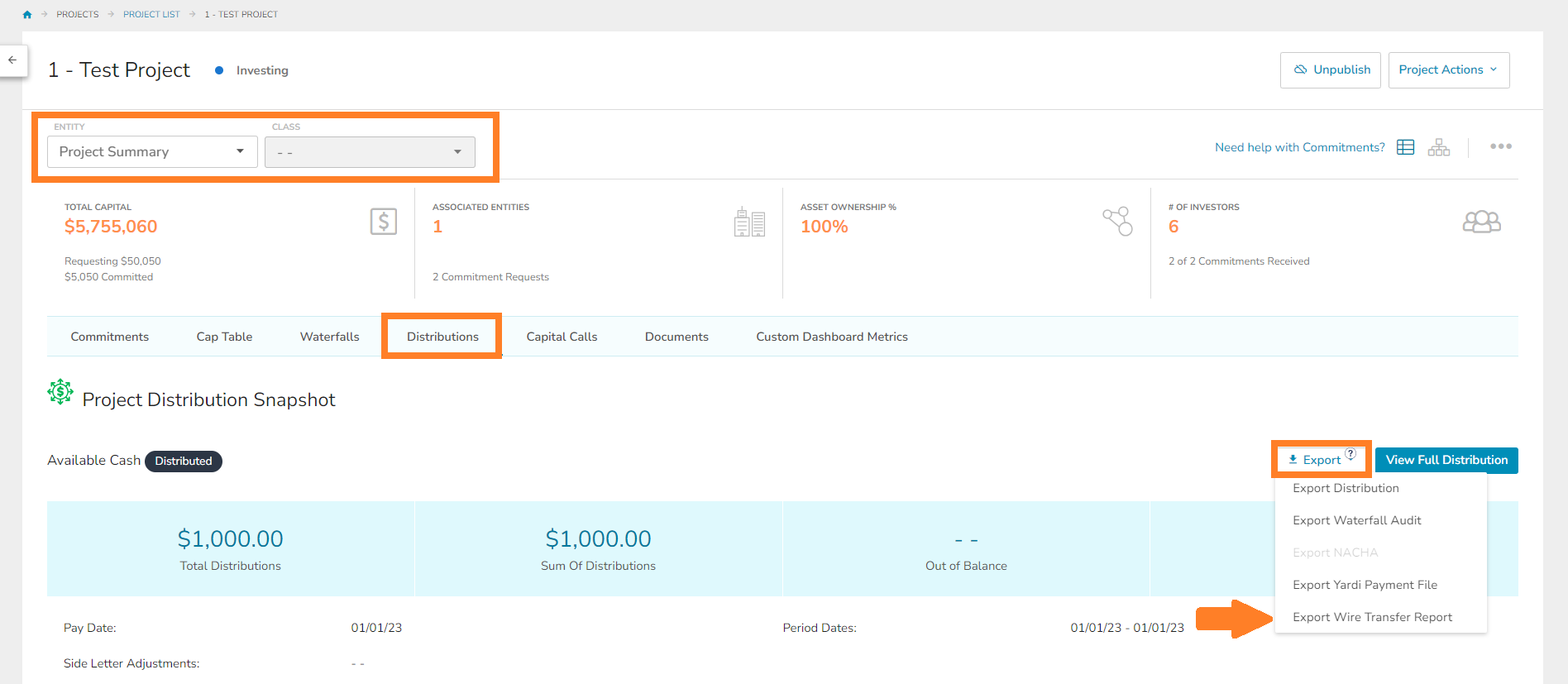The height and width of the screenshot is (684, 1568).
Task: Click the Asset Ownership share nodes icon
Action: click(x=1117, y=222)
